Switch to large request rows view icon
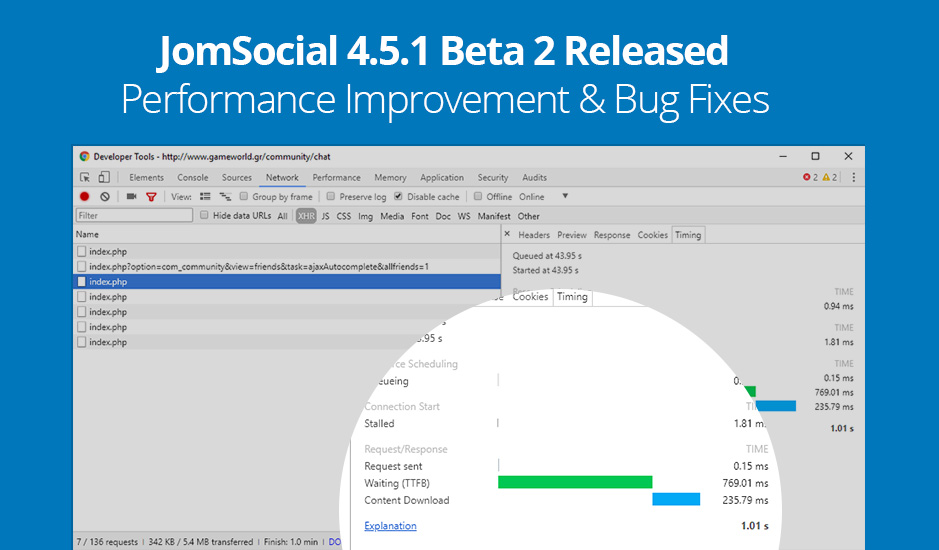Screen dimensions: 939x550 pos(205,197)
